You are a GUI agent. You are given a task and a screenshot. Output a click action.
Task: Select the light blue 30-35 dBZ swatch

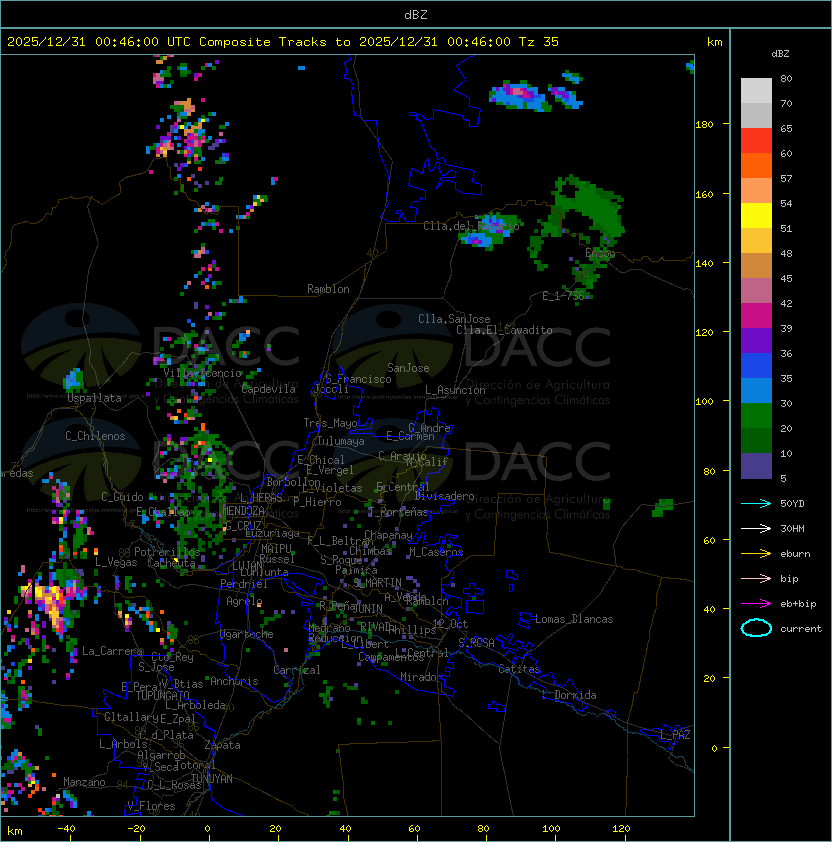pyautogui.click(x=756, y=390)
